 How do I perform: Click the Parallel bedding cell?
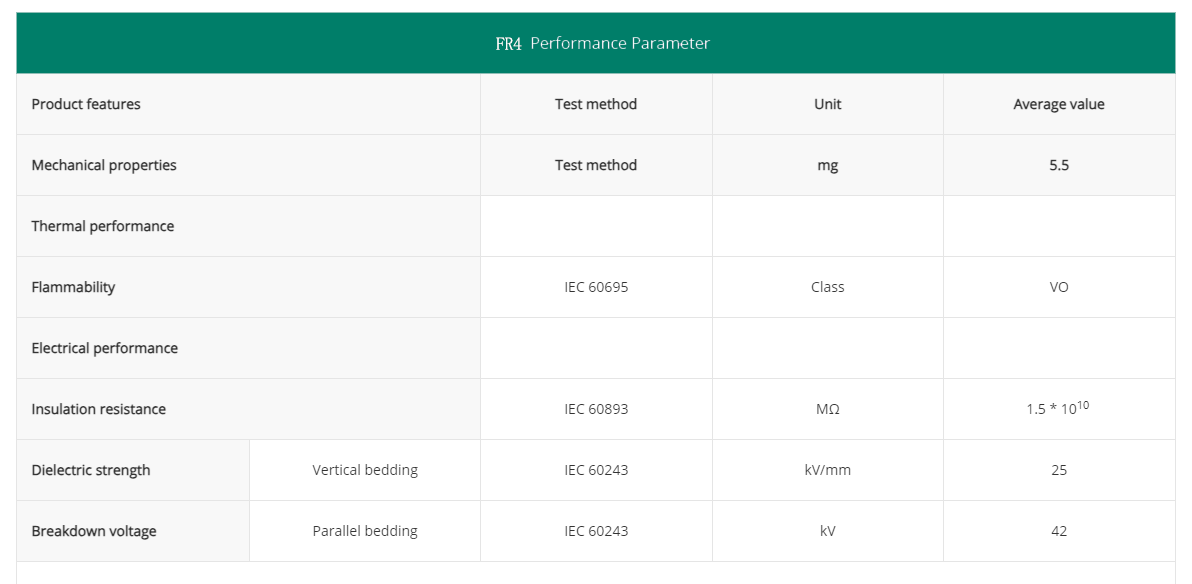tap(365, 531)
